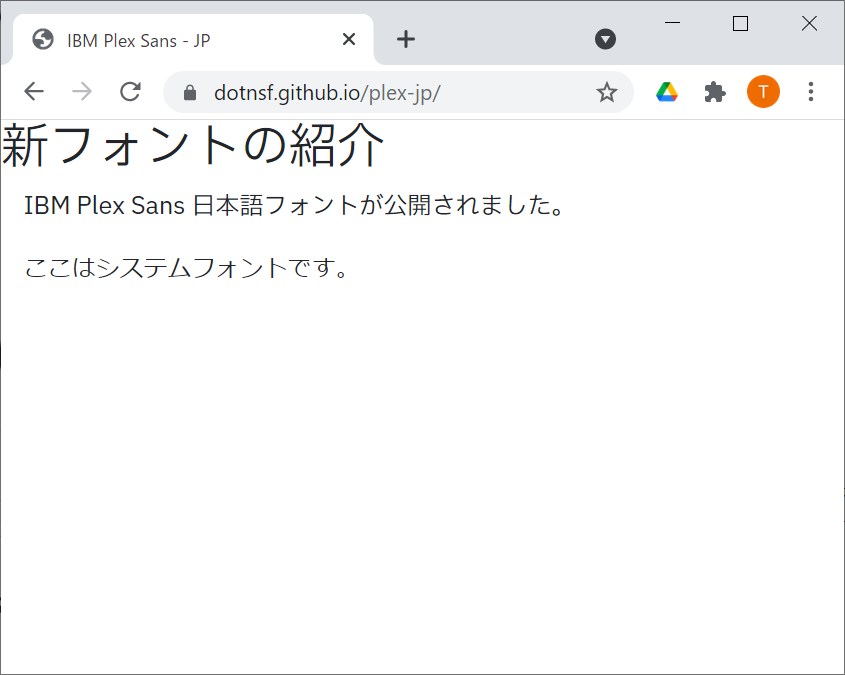845x675 pixels.
Task: Open Chrome's three-dot menu
Action: pyautogui.click(x=811, y=92)
